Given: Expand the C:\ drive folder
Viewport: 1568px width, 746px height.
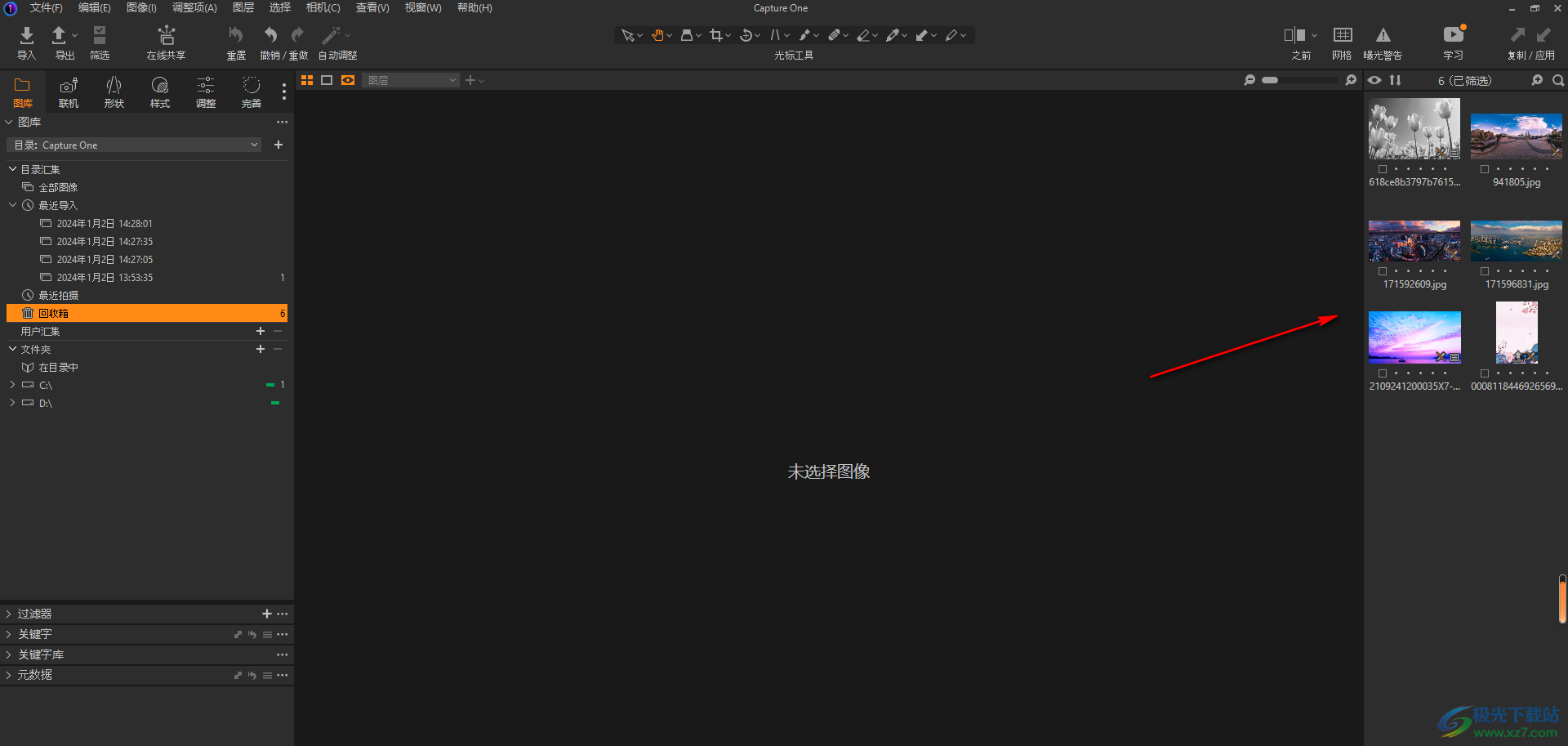Looking at the screenshot, I should tap(12, 385).
